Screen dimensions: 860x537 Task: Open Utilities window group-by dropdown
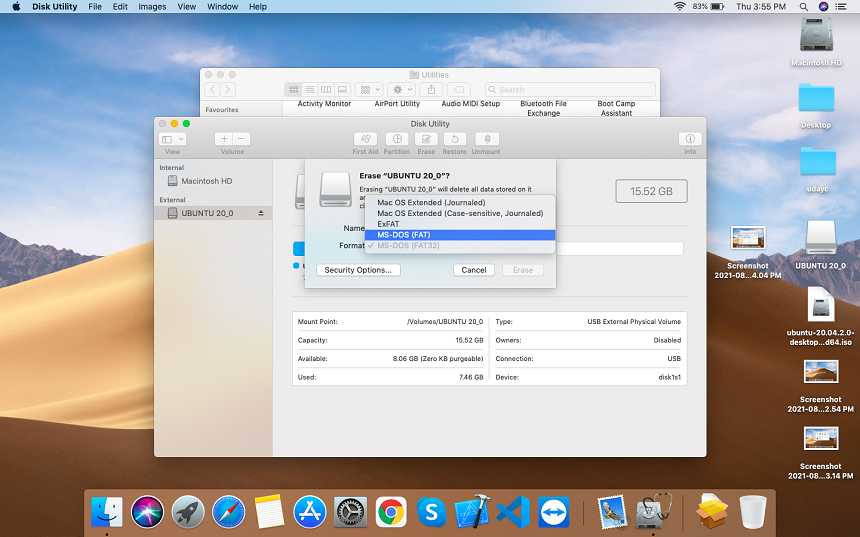point(369,89)
